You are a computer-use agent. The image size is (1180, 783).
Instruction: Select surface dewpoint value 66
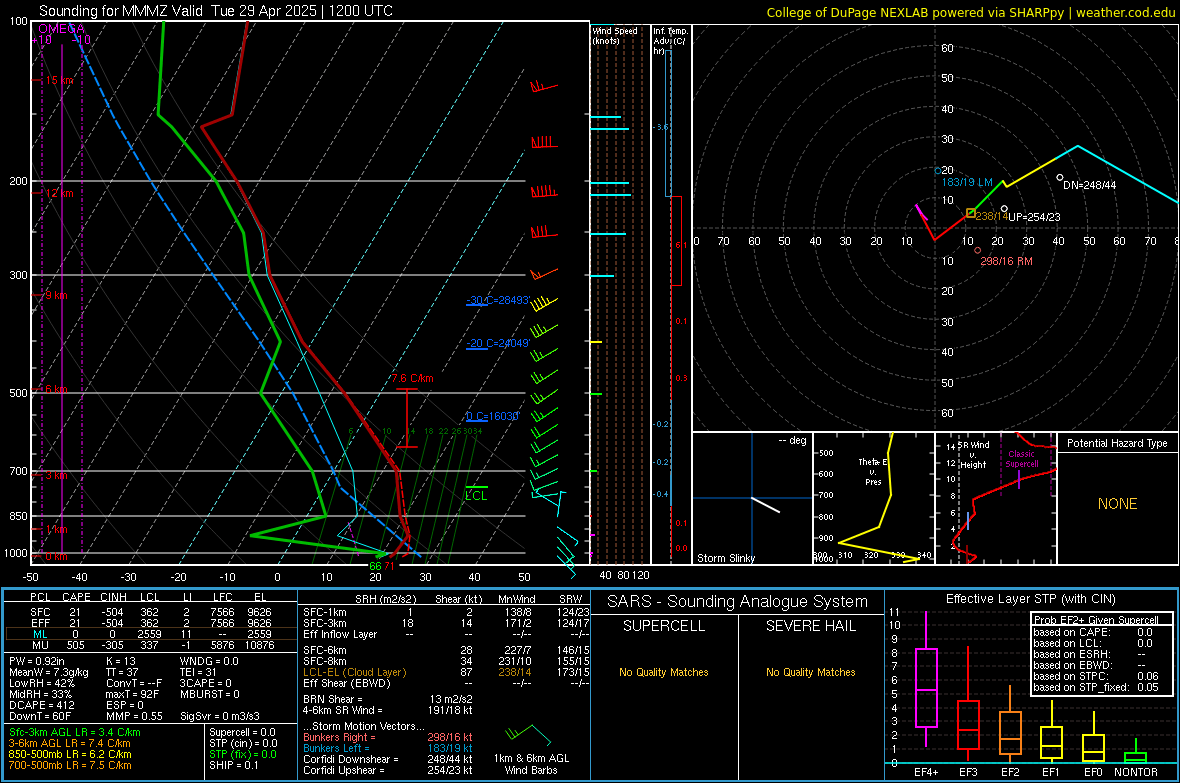374,566
